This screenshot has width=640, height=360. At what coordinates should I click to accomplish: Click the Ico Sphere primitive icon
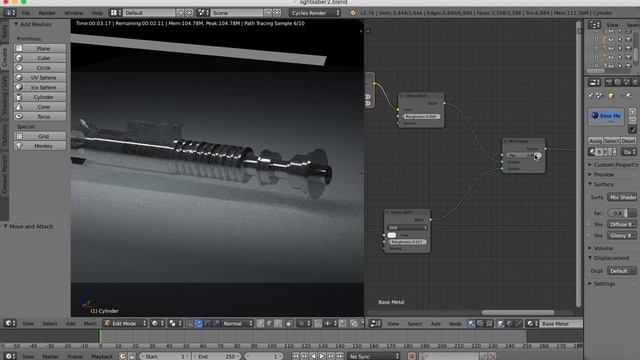pos(19,87)
